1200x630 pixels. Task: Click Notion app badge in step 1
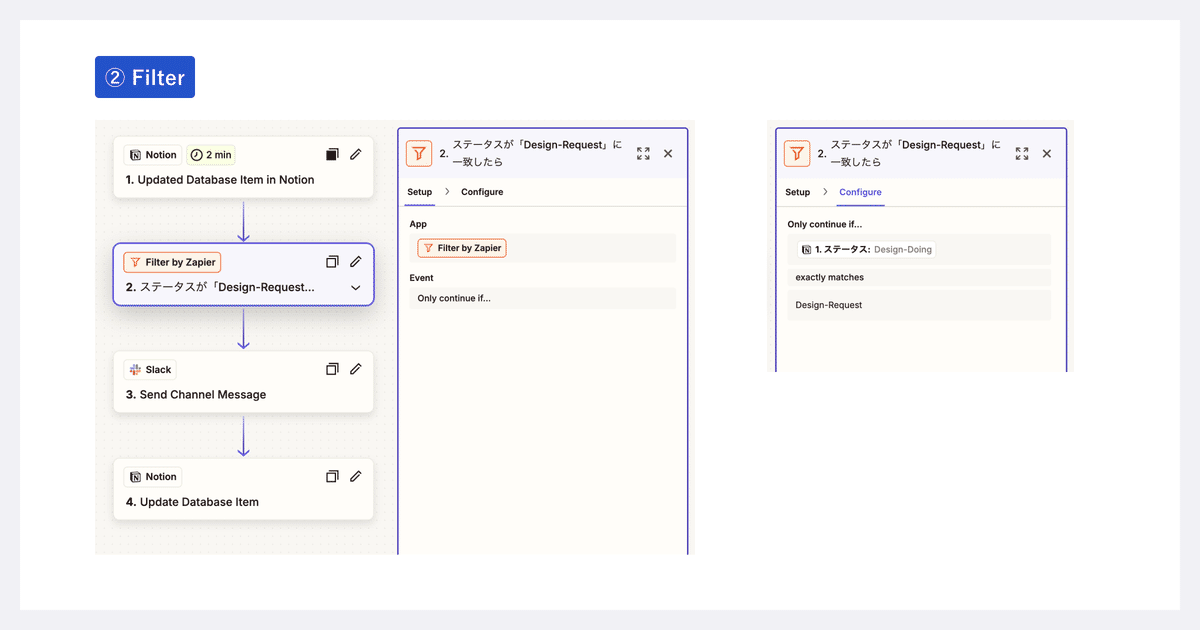tap(153, 155)
